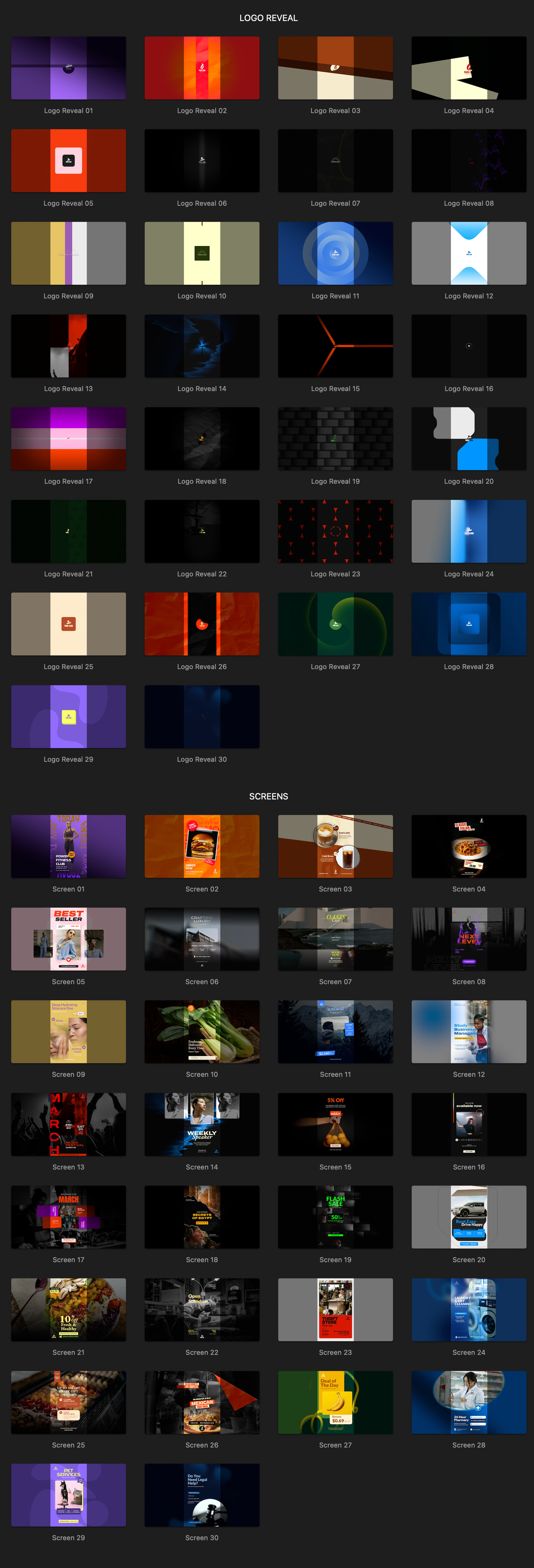Select the Logo Reveal 11 blue circles thumbnail
The image size is (534, 1568).
(x=336, y=253)
